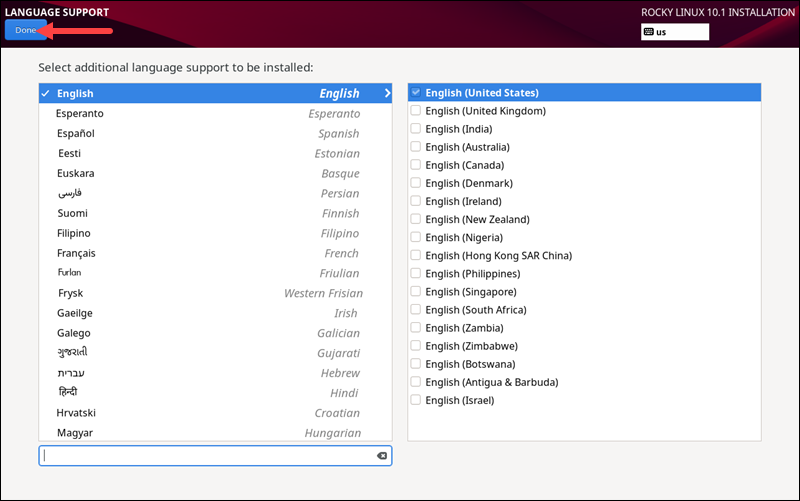
Task: Enable English (Hong Kong SAR China)
Action: pyautogui.click(x=416, y=256)
